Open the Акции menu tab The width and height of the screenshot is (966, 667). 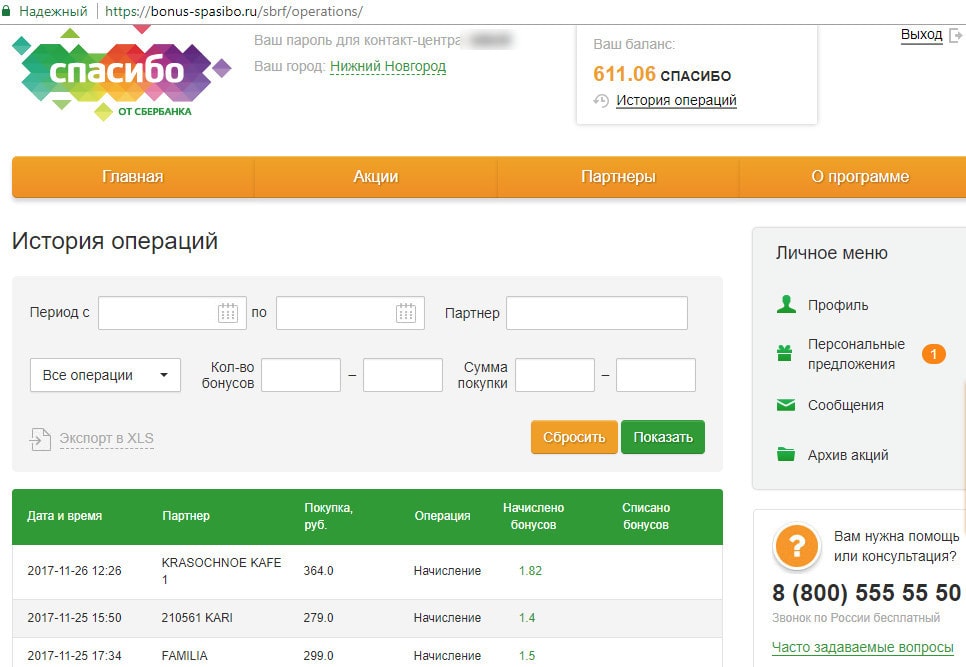pos(376,177)
